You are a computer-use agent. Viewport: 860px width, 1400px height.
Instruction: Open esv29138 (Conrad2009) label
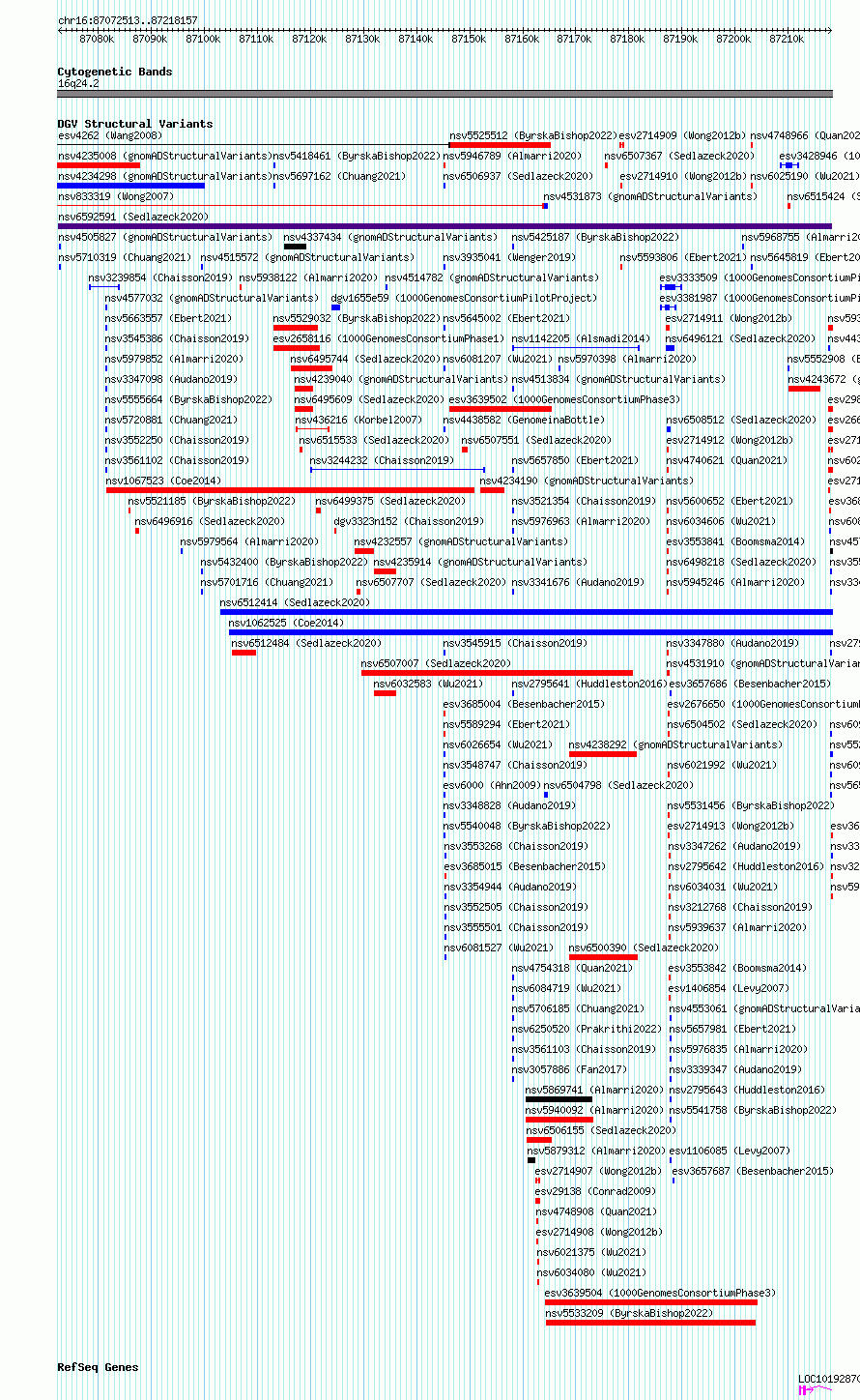click(x=595, y=1191)
